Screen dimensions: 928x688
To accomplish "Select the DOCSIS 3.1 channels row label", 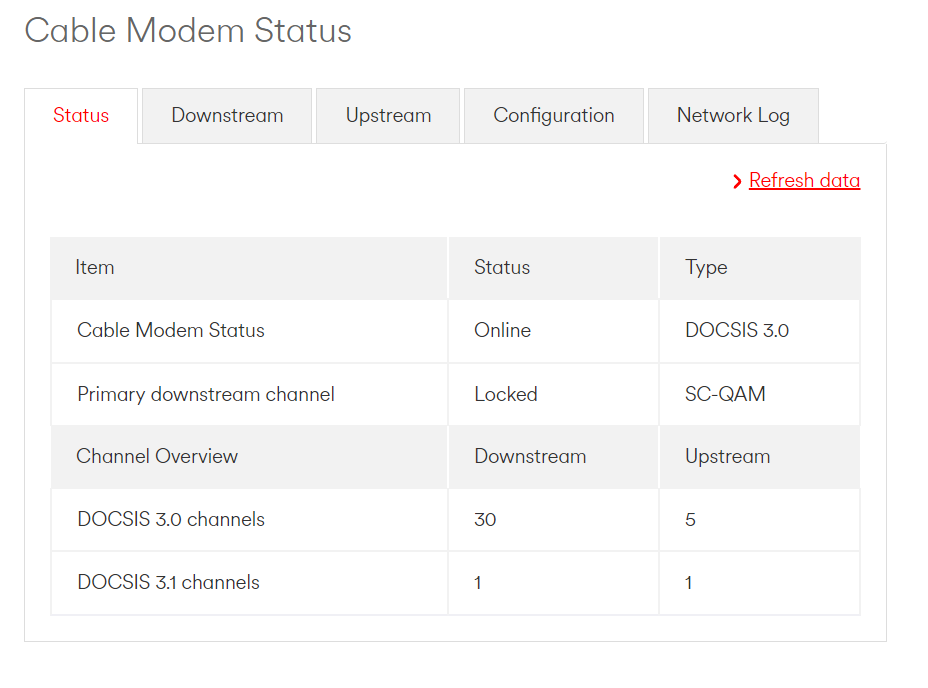I will click(x=169, y=583).
